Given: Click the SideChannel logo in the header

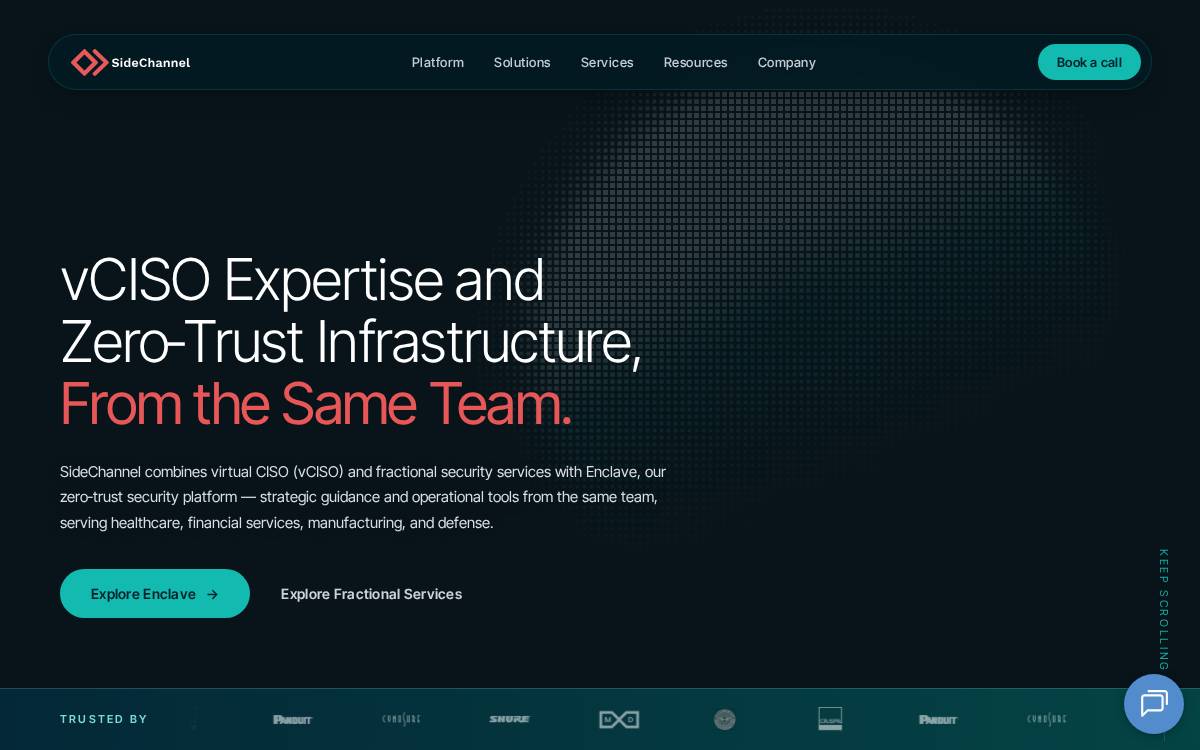Looking at the screenshot, I should coord(130,62).
